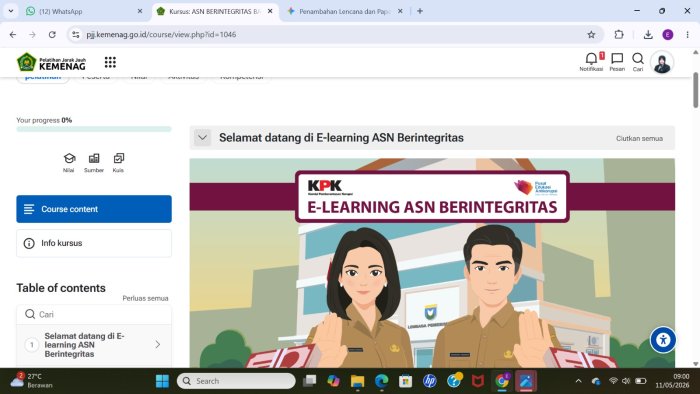Open the Chrome profile E icon
This screenshot has width=700, height=394.
tap(667, 34)
